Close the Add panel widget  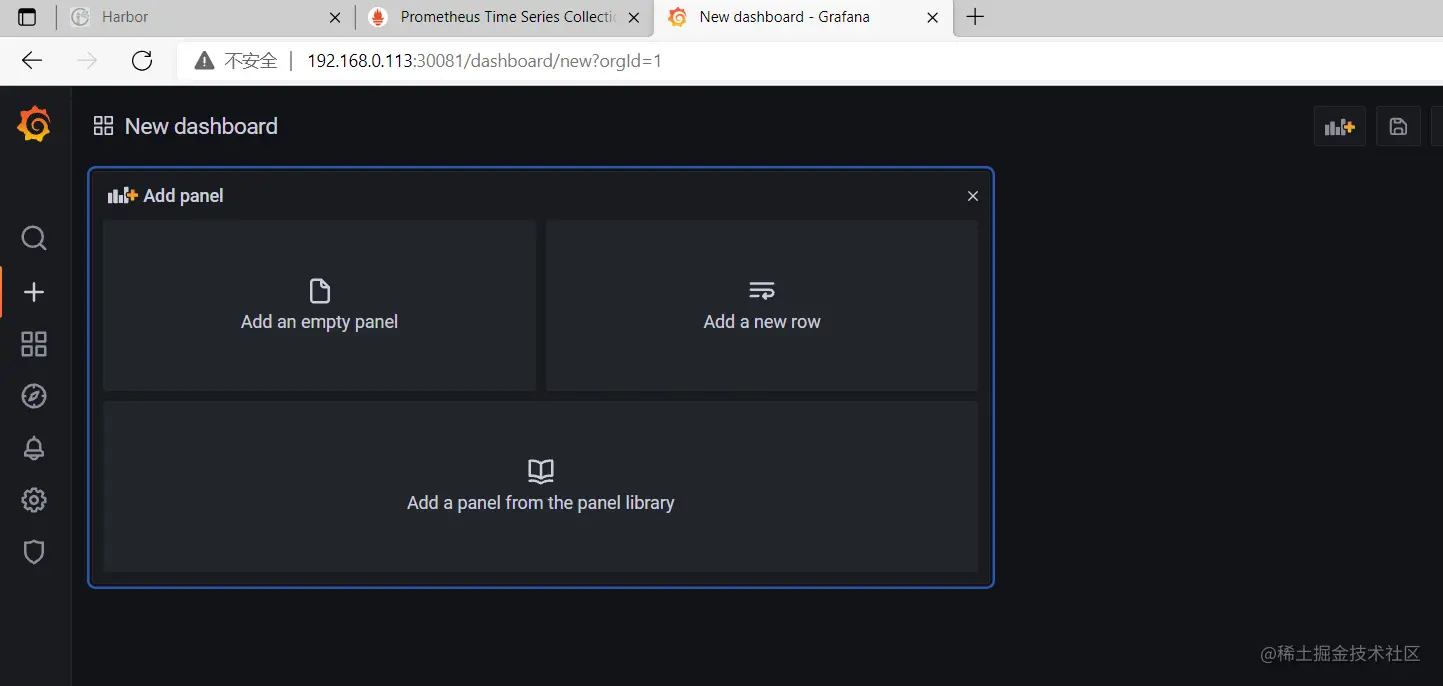tap(972, 196)
